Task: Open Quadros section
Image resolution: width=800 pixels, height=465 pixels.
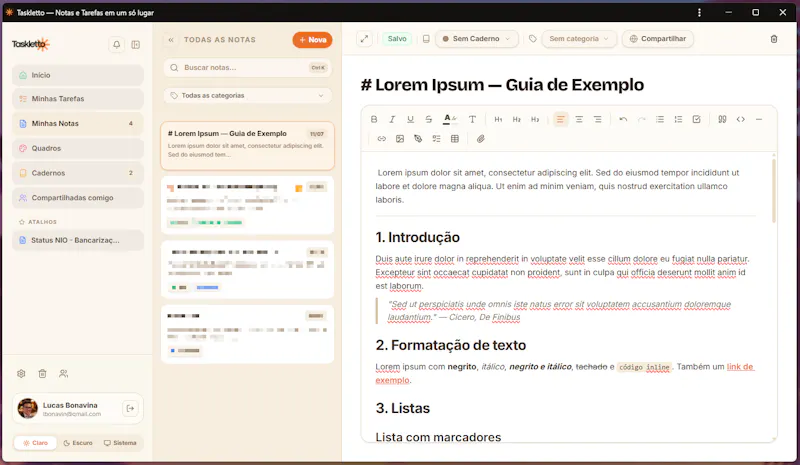Action: click(x=78, y=149)
